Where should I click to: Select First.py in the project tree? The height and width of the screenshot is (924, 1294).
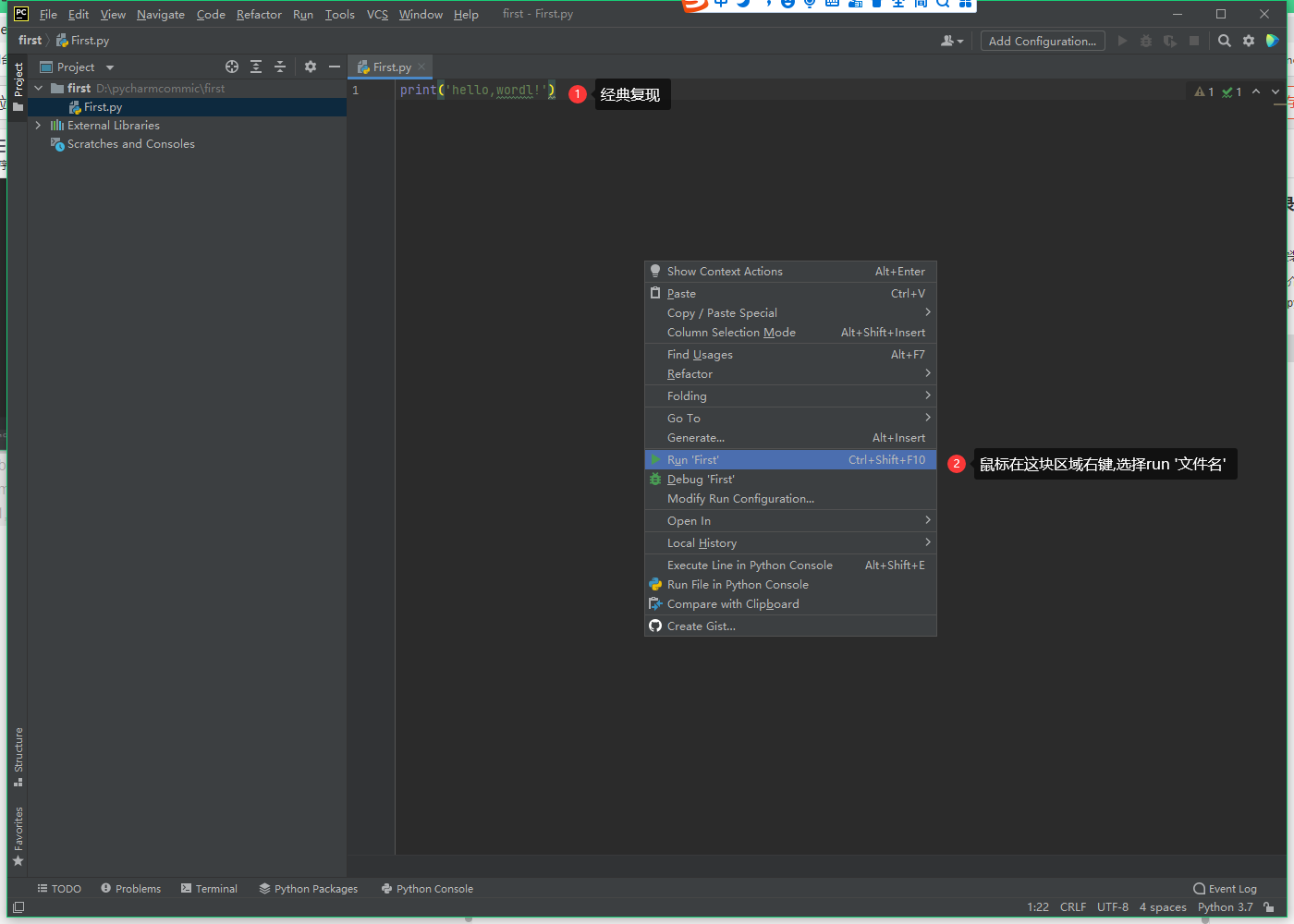click(x=187, y=107)
